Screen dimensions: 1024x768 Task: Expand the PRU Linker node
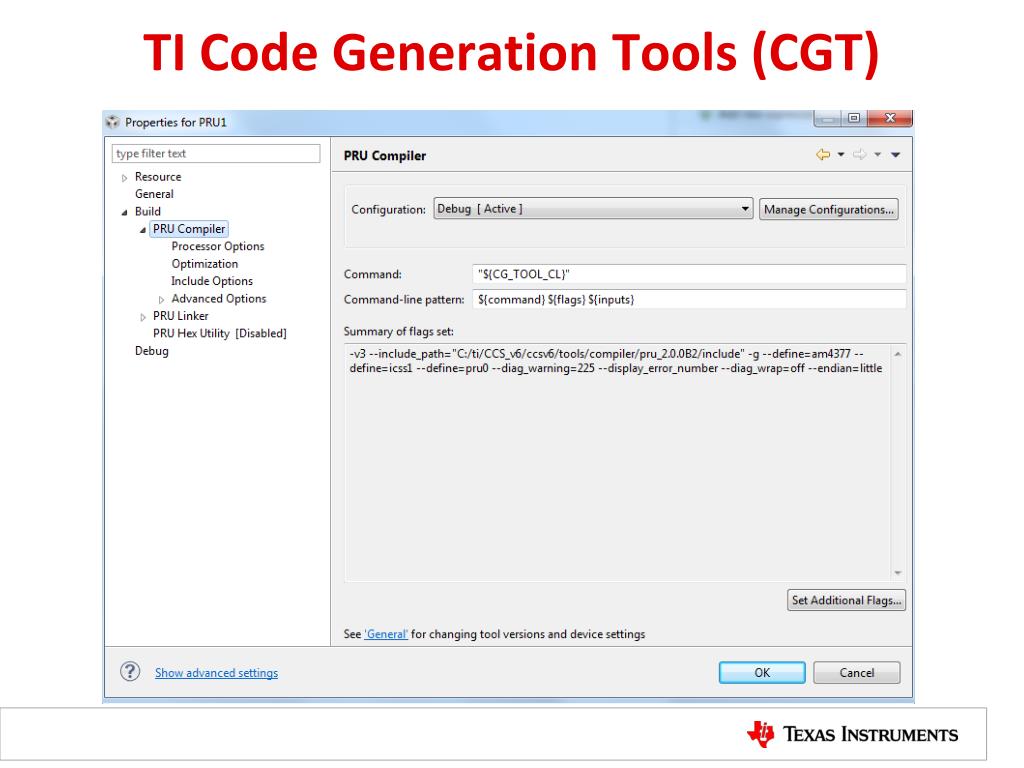[143, 317]
